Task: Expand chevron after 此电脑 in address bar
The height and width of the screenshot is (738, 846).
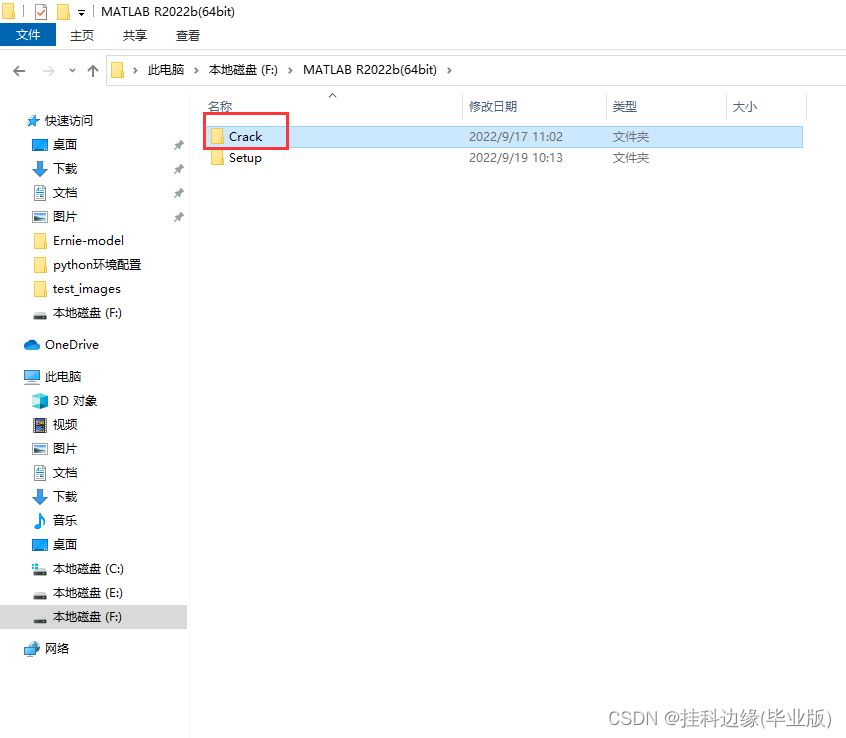Action: [196, 70]
